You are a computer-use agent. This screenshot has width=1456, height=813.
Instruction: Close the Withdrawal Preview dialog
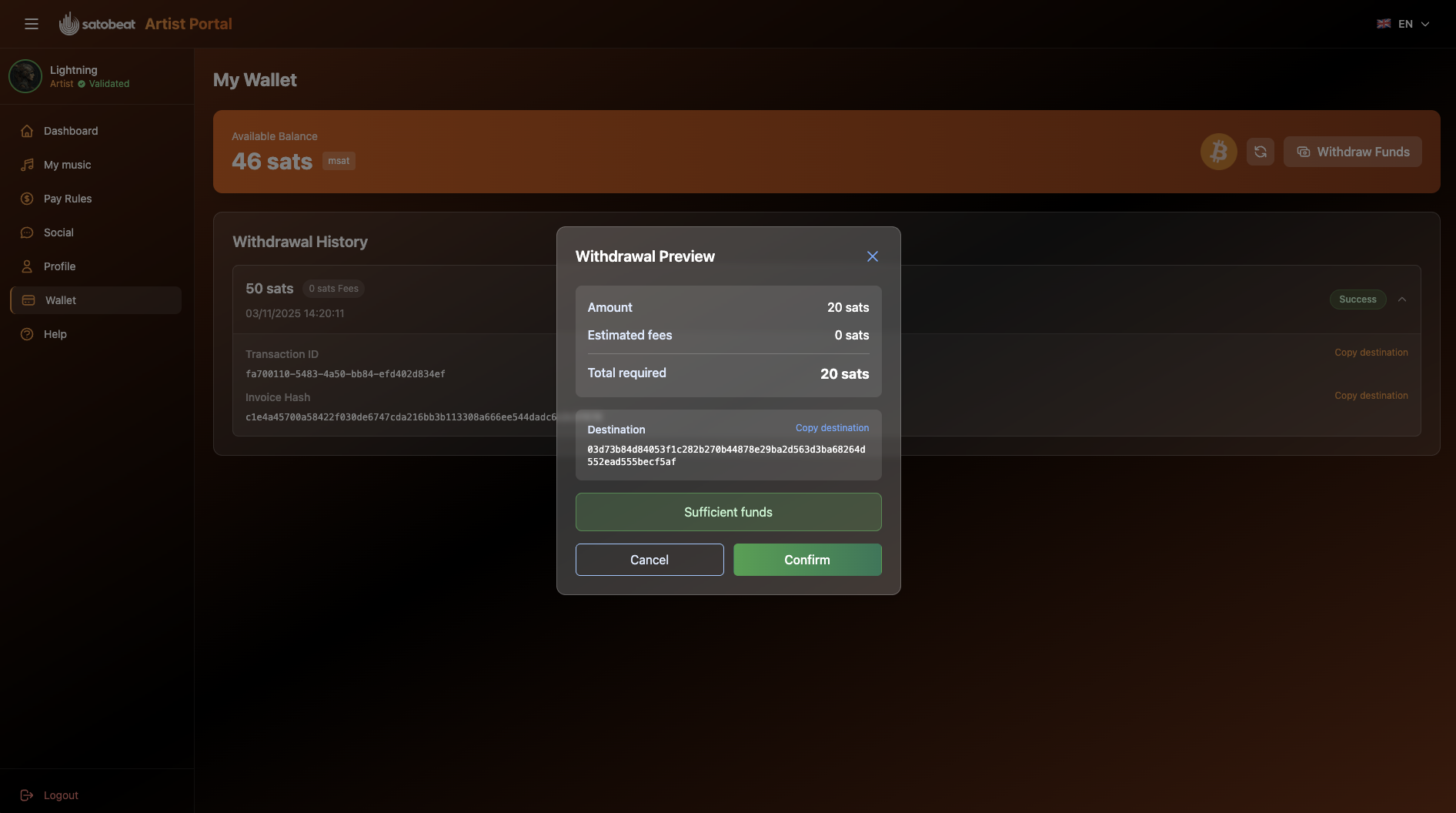tap(872, 256)
